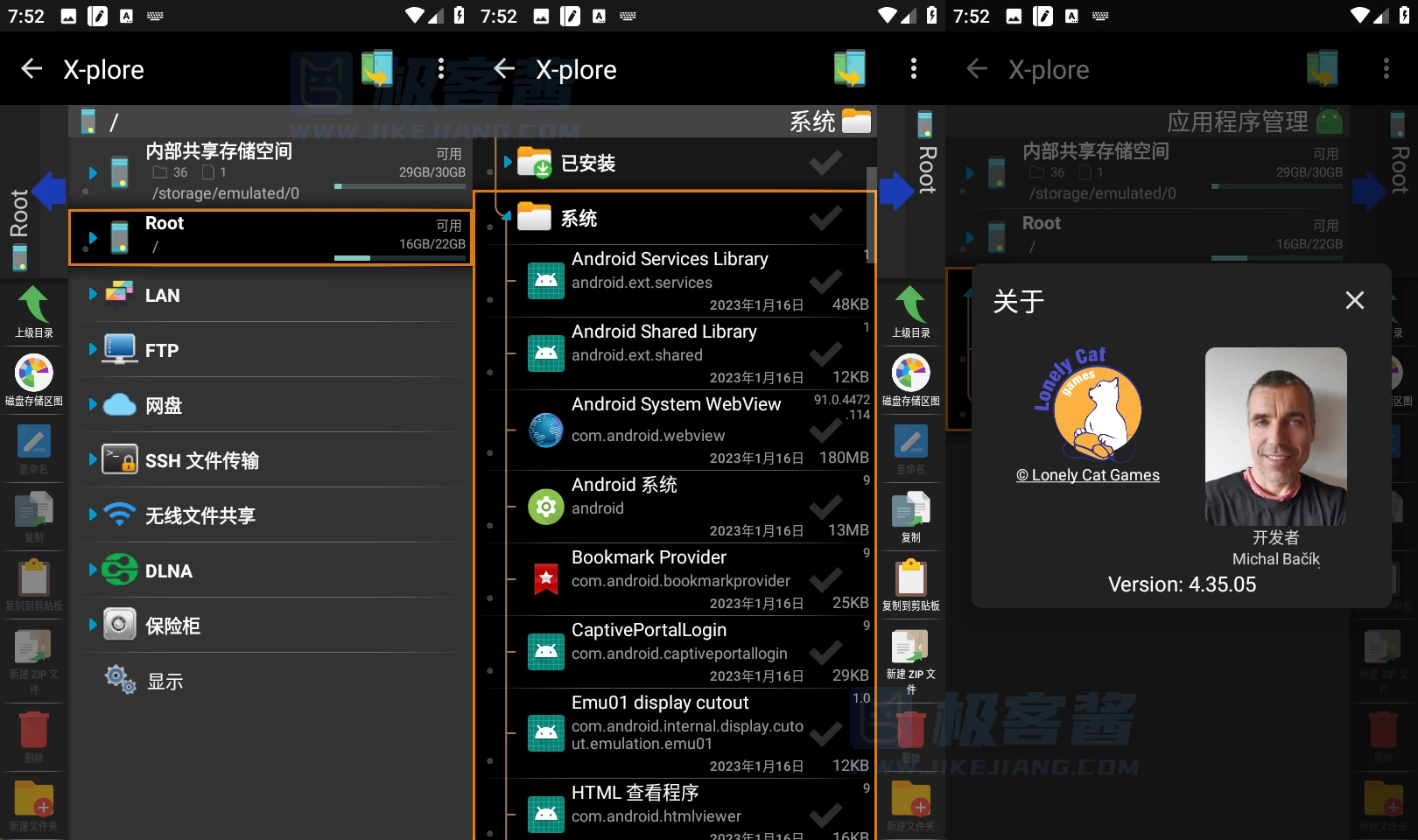Viewport: 1418px width, 840px height.
Task: Open the 网盘 cloud storage entry
Action: coord(271,405)
